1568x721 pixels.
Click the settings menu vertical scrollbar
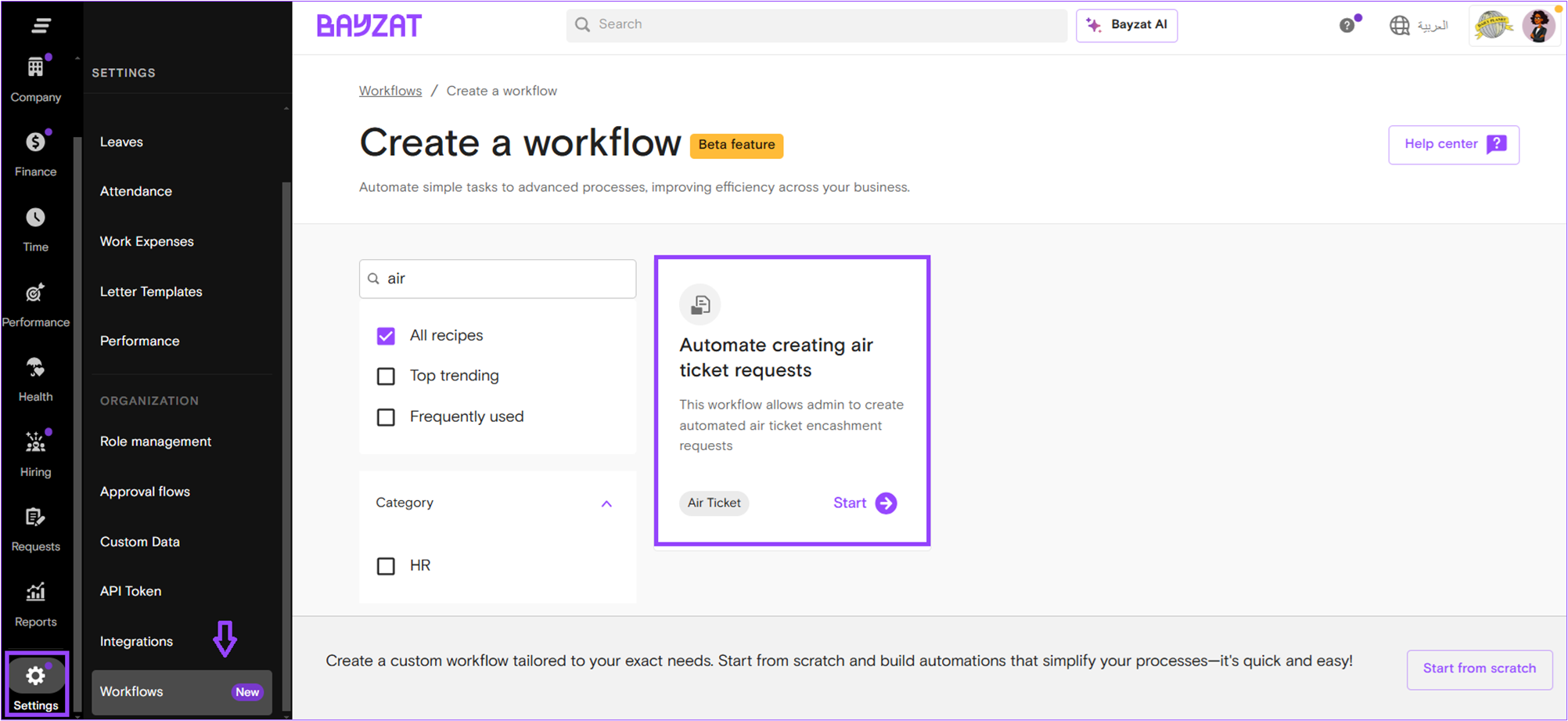(286, 391)
